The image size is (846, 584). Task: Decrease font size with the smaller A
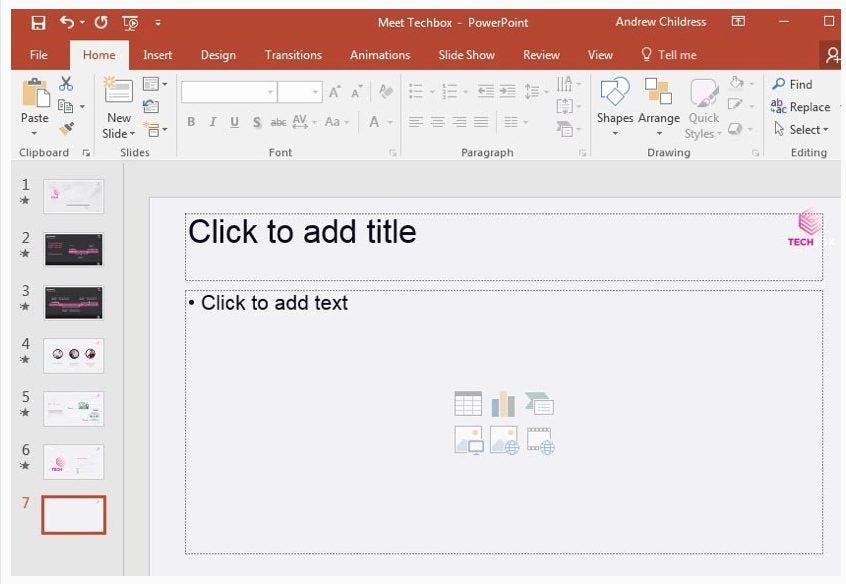tap(356, 92)
